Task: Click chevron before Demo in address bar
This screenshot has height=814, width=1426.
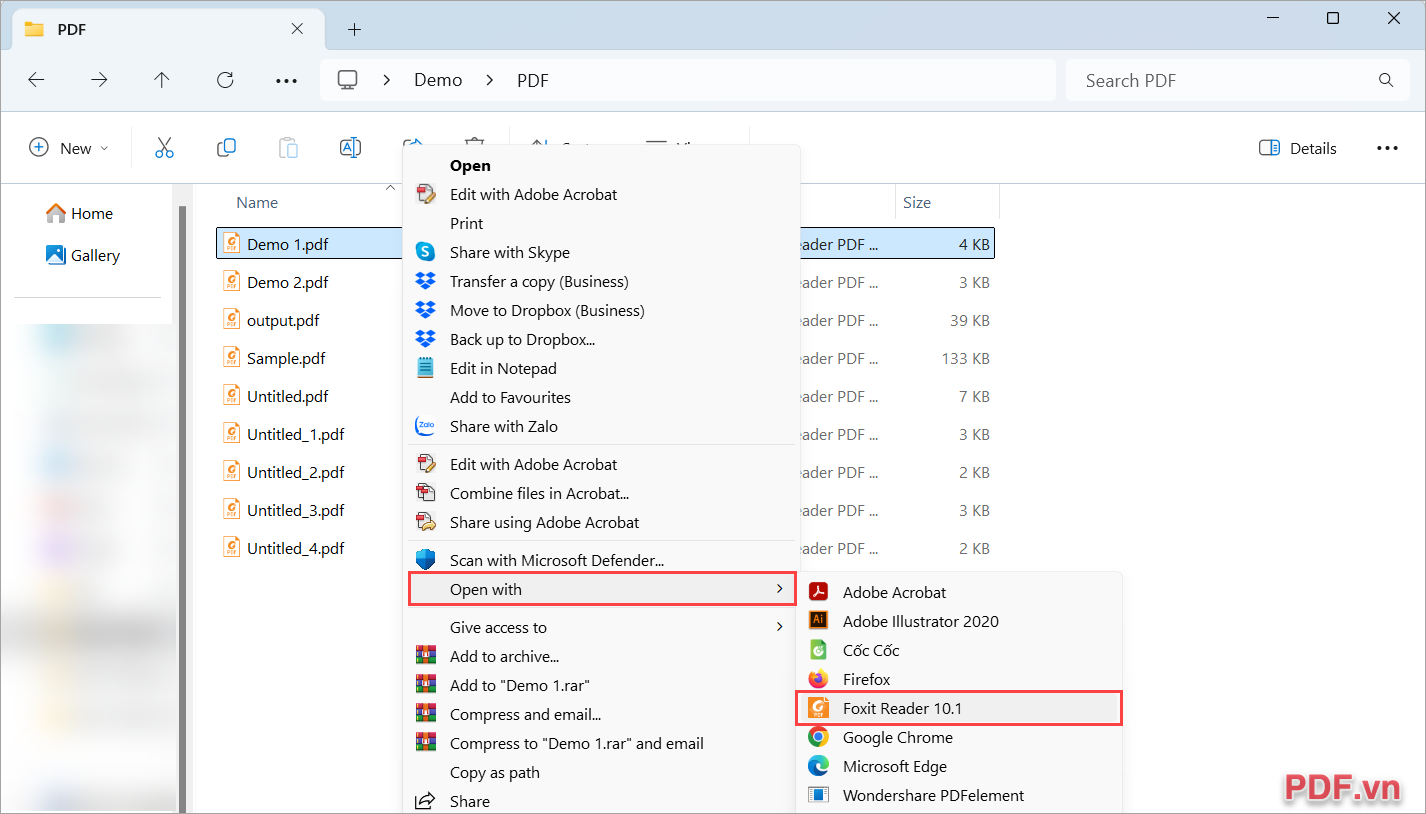Action: (387, 80)
